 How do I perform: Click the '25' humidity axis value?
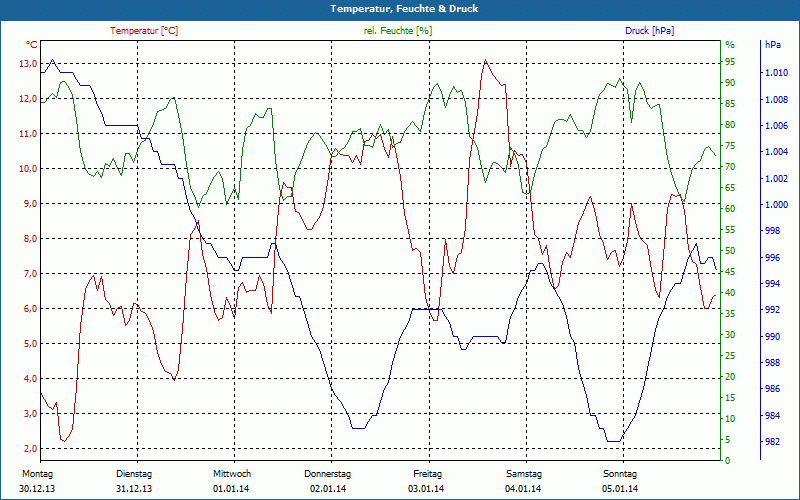click(730, 356)
